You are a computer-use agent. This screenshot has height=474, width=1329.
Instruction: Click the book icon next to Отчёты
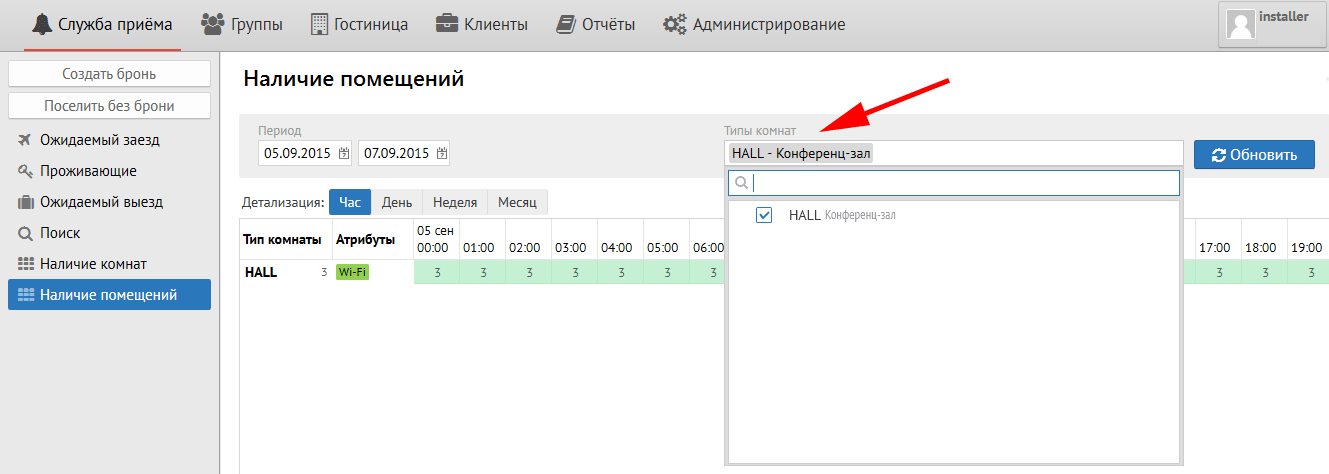566,24
